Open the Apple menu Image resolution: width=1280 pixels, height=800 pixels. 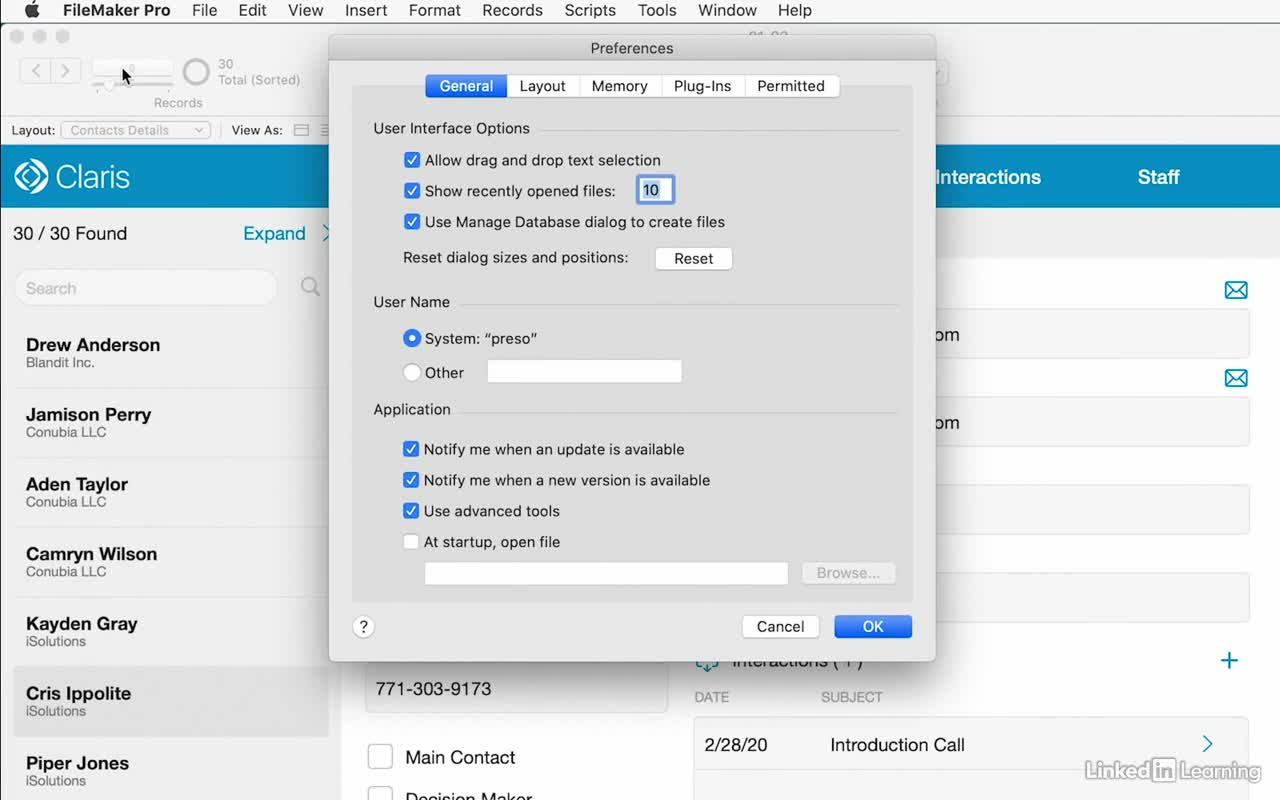pos(31,10)
